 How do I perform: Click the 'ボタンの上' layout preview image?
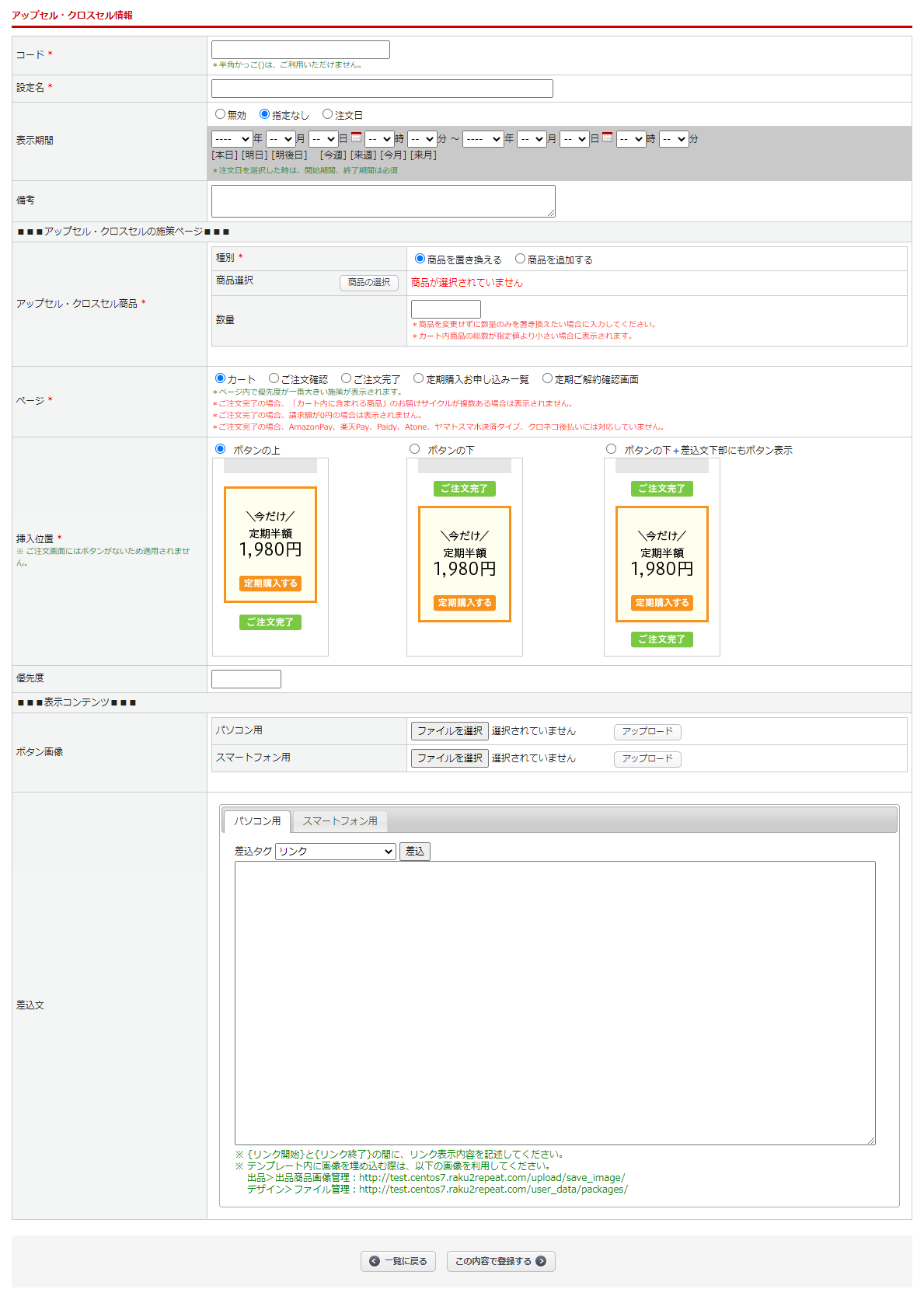(270, 556)
